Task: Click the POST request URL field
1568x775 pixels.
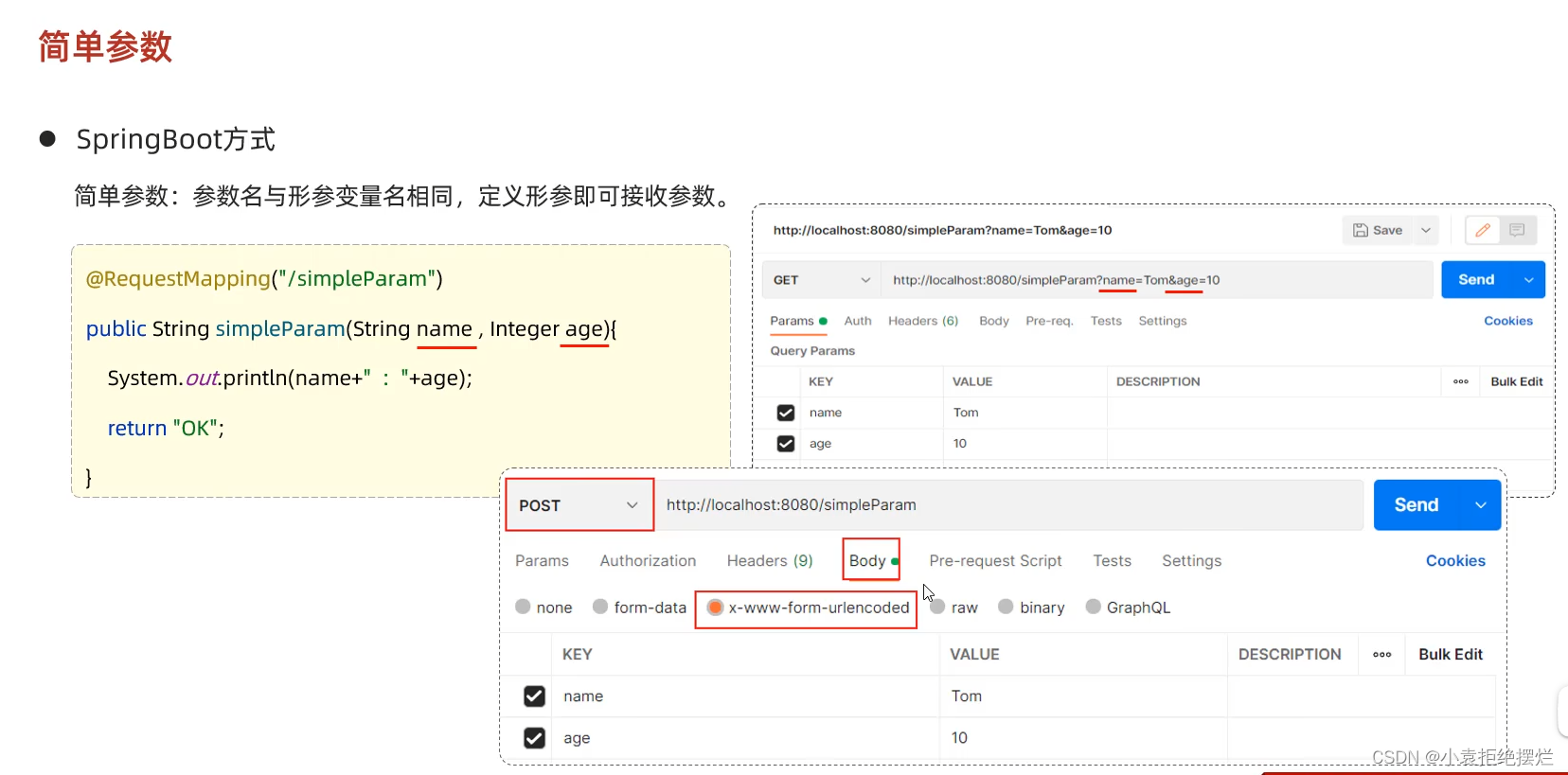Action: (1009, 505)
